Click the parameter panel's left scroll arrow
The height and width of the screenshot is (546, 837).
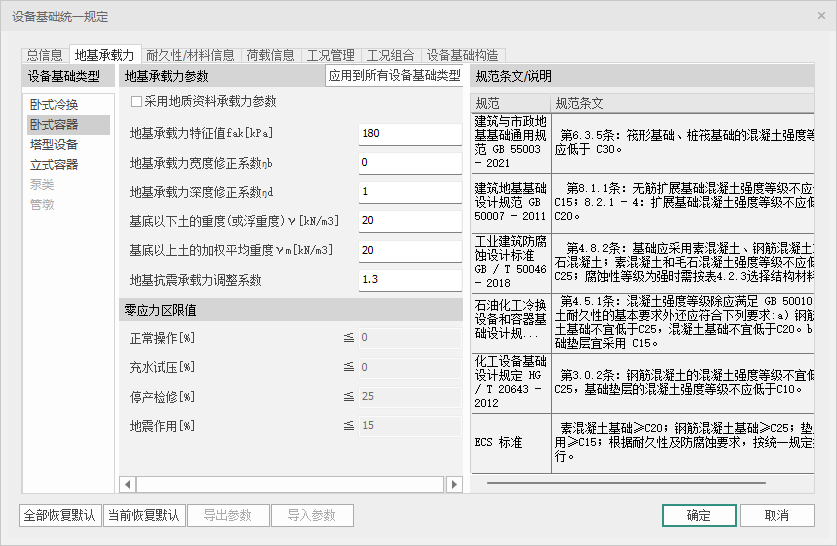click(x=128, y=484)
